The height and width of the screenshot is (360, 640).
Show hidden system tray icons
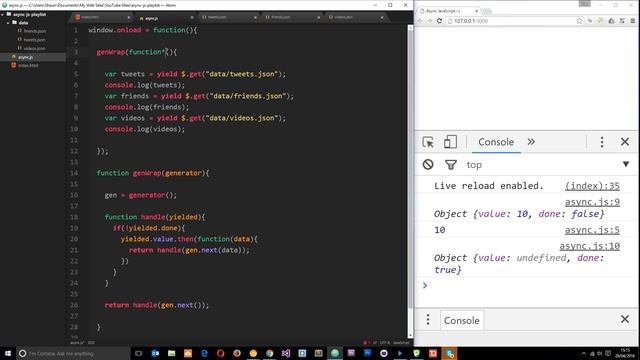(583, 353)
